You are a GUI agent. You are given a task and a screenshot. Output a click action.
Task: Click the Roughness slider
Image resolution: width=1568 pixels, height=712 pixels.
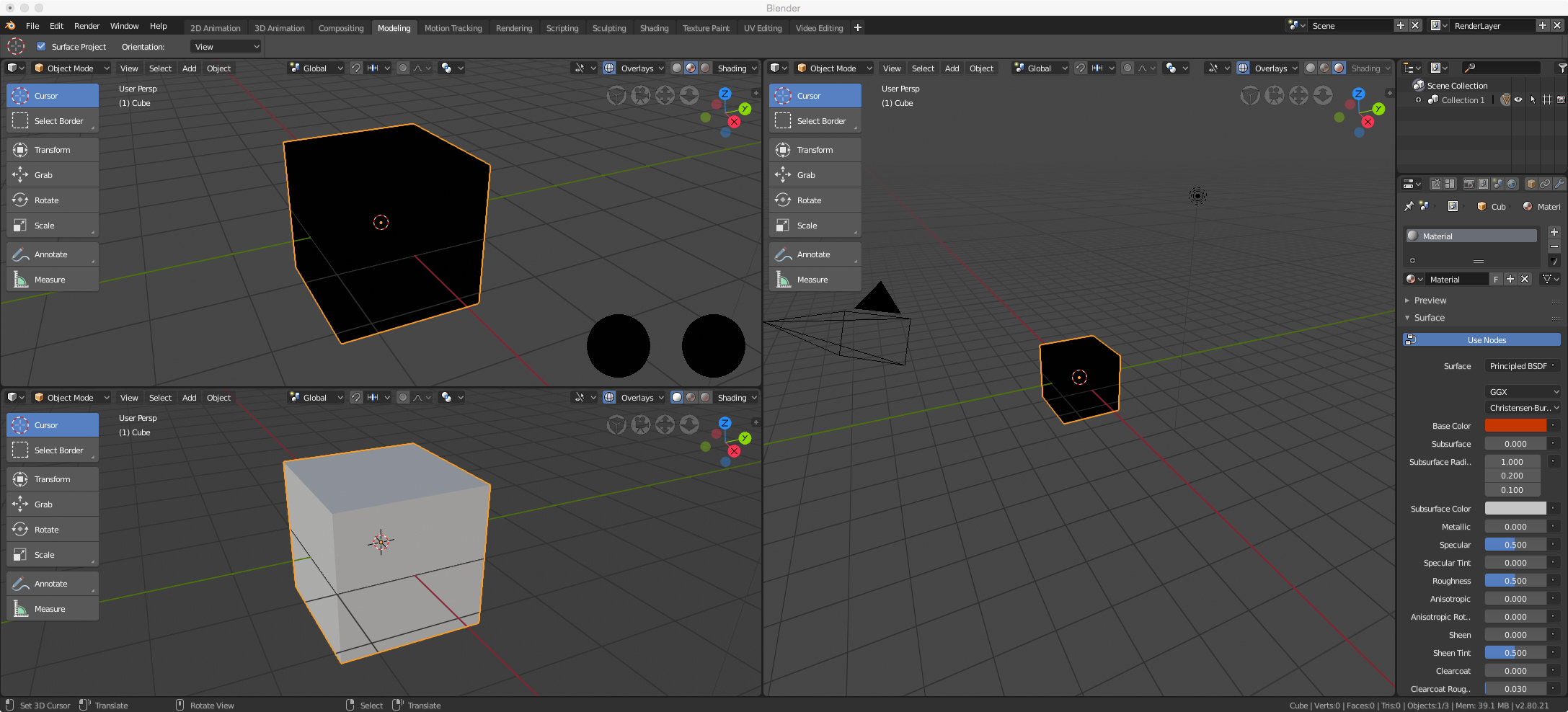(x=1515, y=581)
